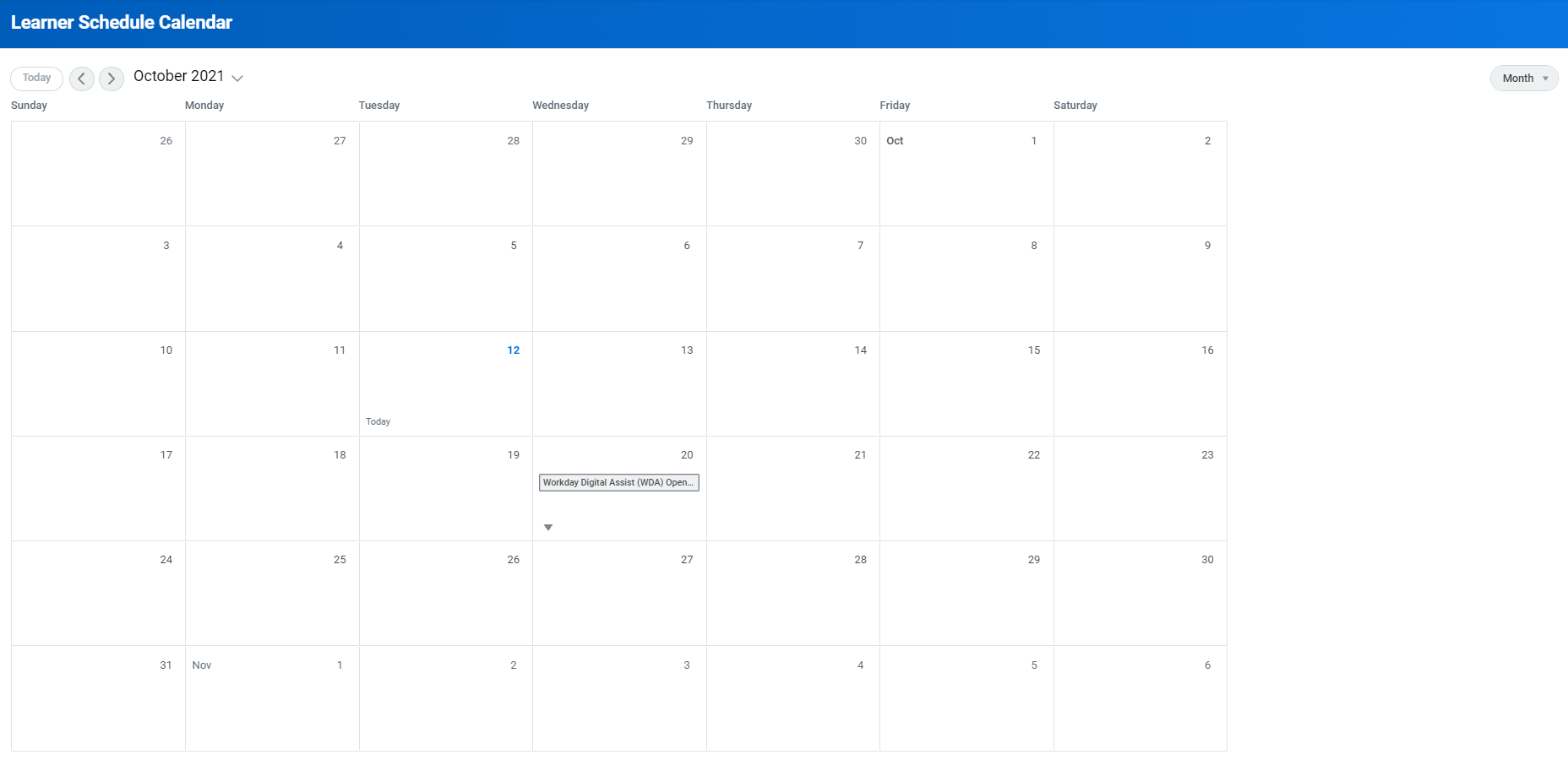The height and width of the screenshot is (760, 1568).
Task: Expand more events arrow on October 20
Action: click(548, 528)
